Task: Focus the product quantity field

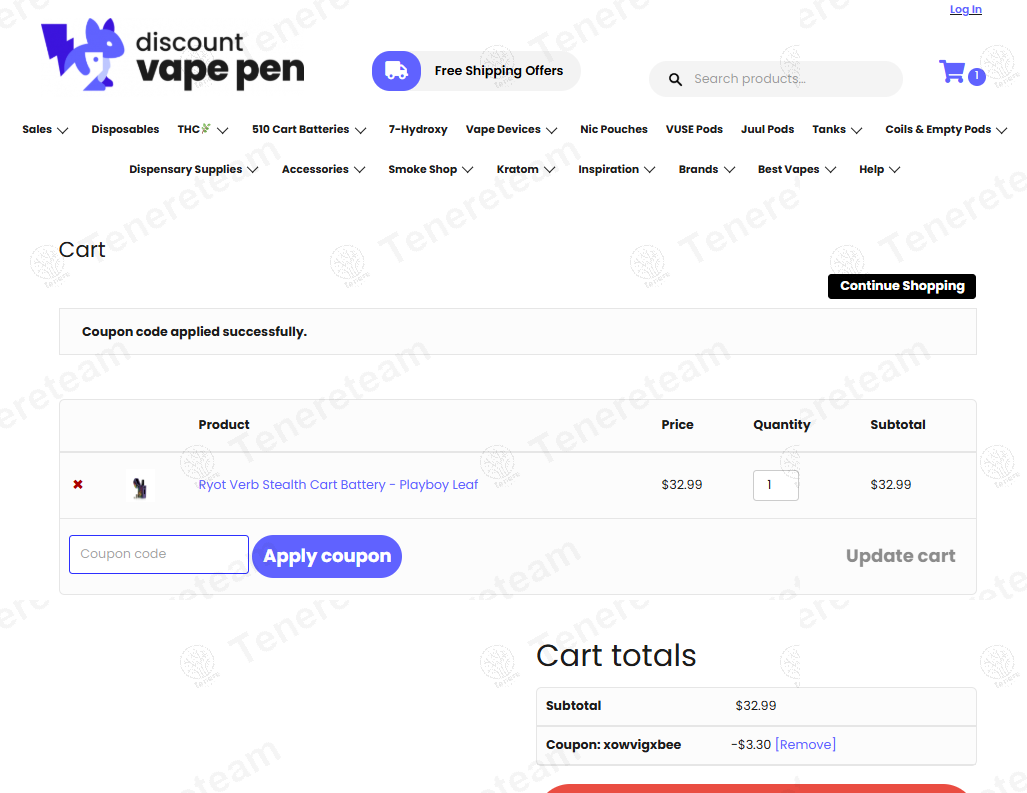Action: click(x=775, y=485)
